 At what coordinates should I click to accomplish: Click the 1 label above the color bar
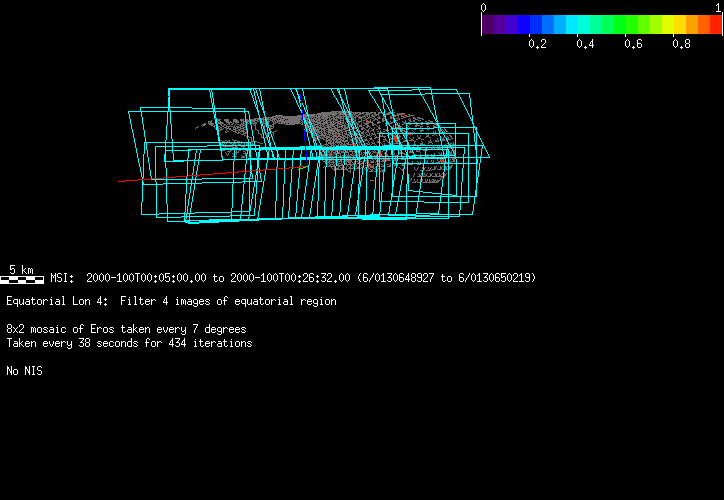[x=718, y=7]
